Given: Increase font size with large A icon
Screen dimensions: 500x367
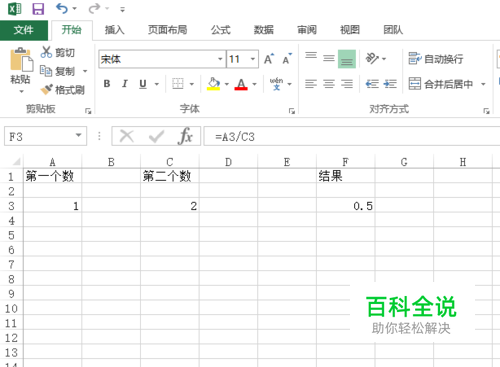Looking at the screenshot, I should [269, 59].
